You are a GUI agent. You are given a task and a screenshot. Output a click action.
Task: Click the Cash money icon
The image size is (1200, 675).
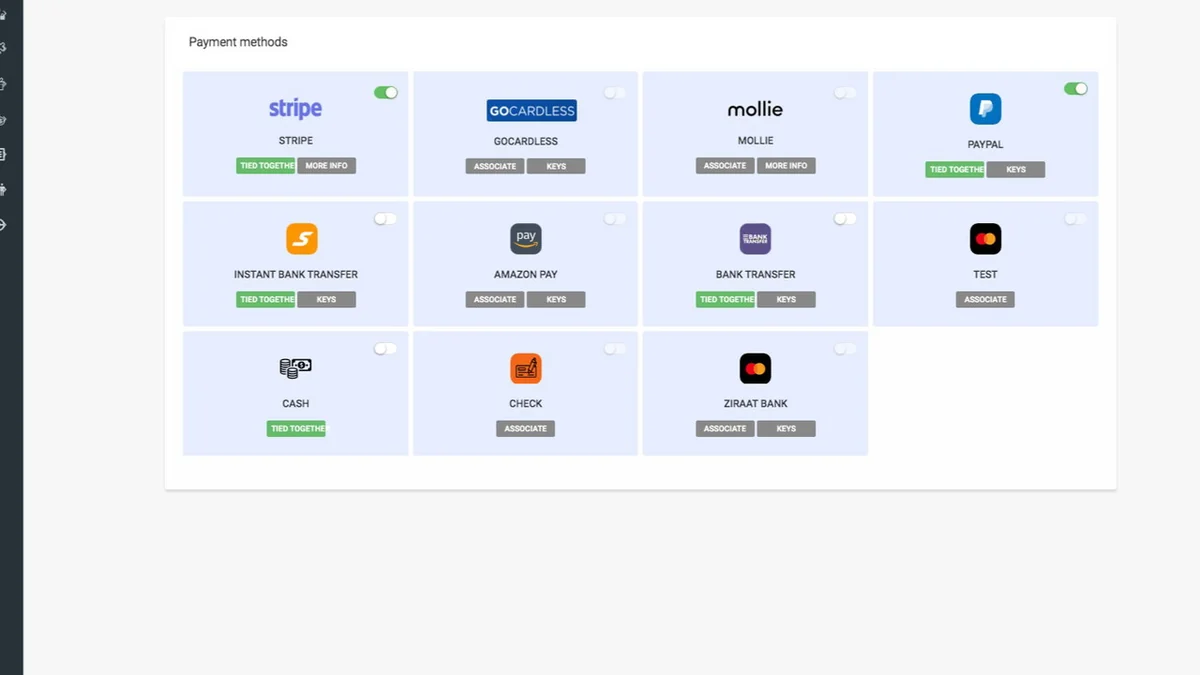[295, 368]
